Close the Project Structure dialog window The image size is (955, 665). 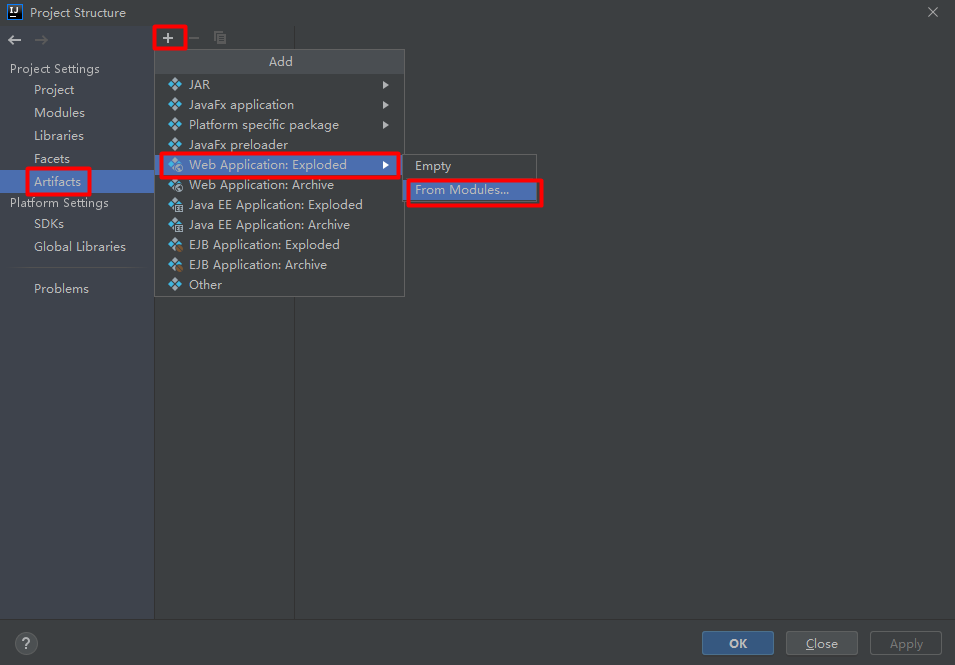pyautogui.click(x=932, y=12)
